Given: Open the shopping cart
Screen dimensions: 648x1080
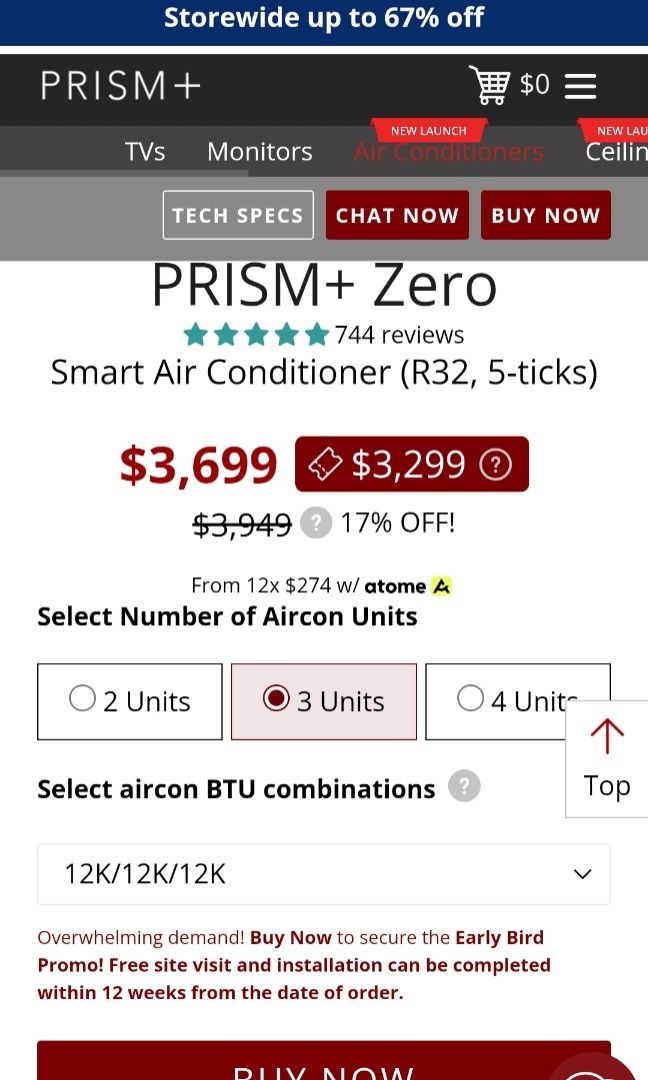Looking at the screenshot, I should pyautogui.click(x=490, y=85).
